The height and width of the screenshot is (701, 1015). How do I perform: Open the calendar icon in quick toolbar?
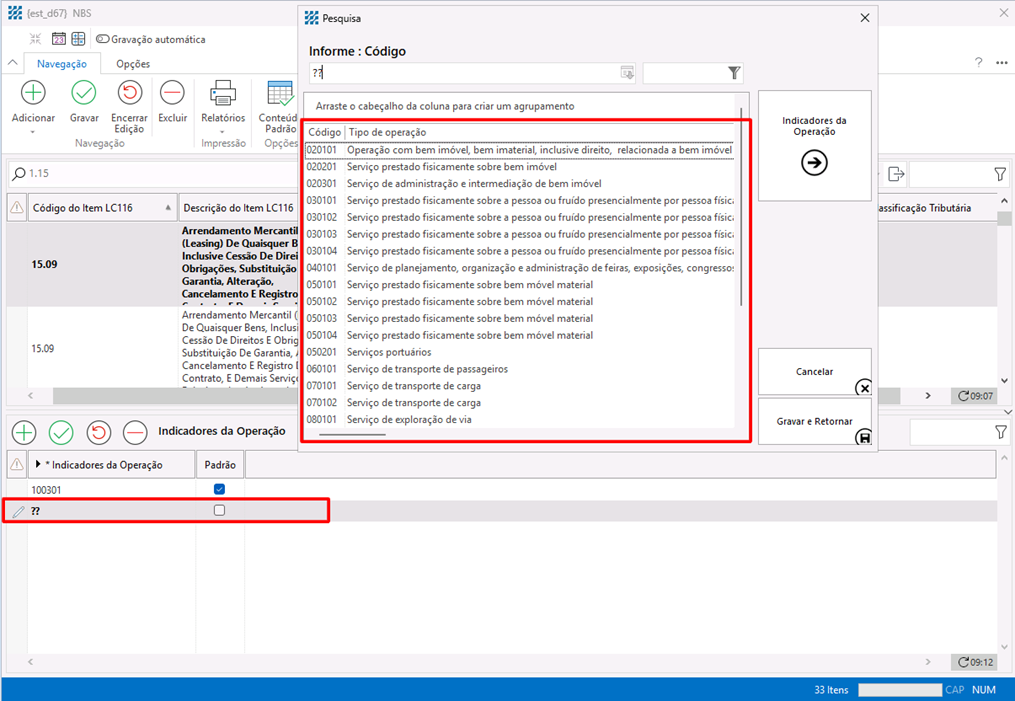(x=59, y=39)
